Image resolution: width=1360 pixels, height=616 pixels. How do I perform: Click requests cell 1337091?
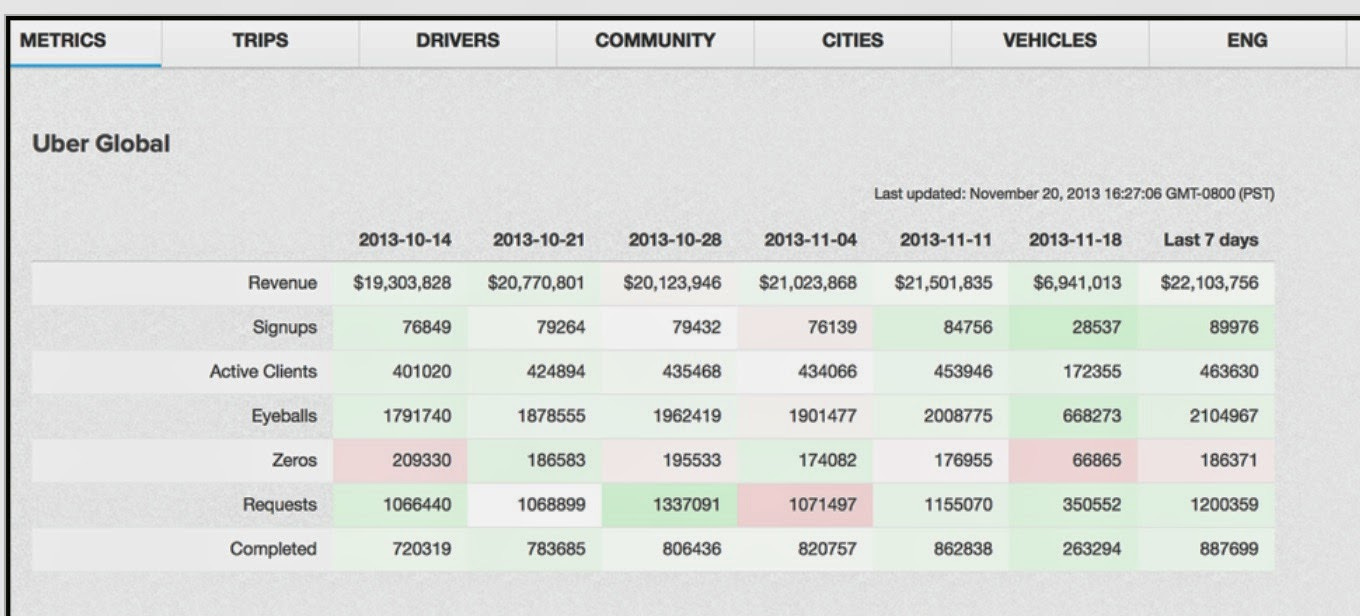tap(670, 505)
